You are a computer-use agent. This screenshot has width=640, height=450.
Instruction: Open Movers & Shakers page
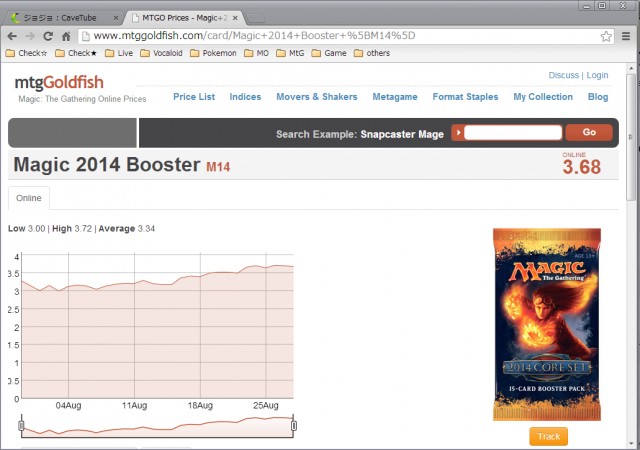(317, 97)
